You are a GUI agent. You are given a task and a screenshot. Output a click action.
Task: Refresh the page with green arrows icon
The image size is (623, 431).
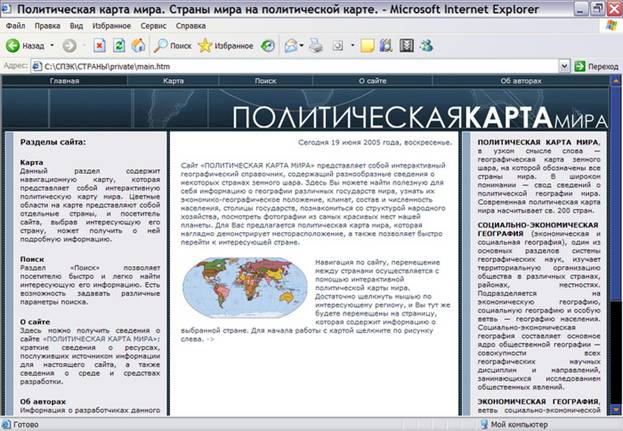[119, 46]
